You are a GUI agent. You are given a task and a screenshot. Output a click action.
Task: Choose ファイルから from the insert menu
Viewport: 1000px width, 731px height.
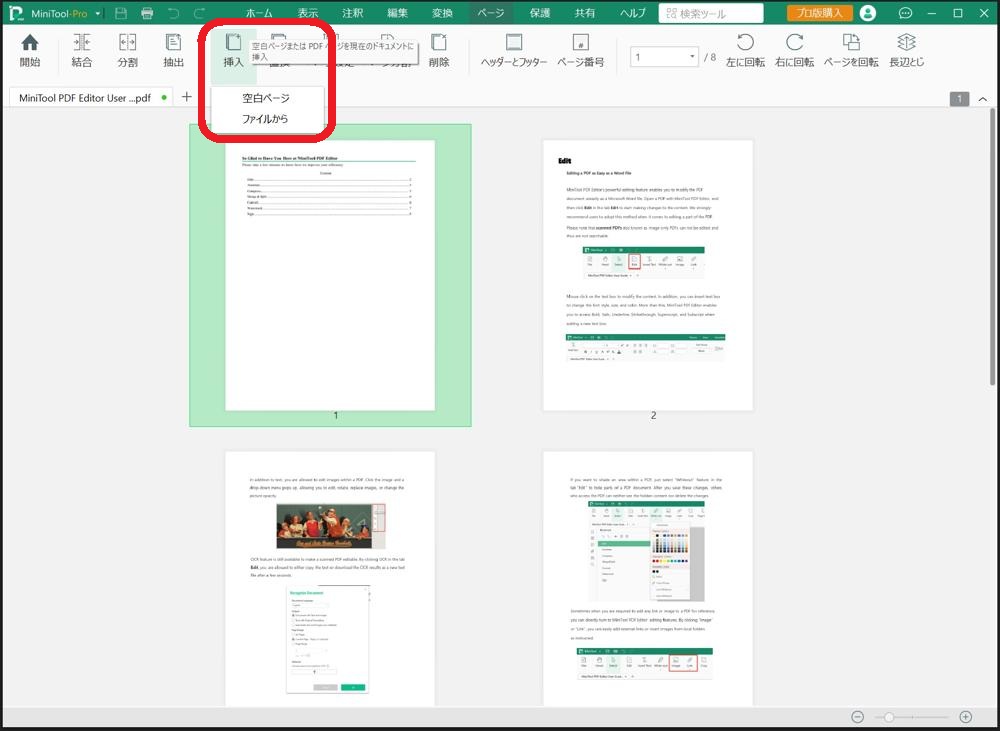(x=265, y=119)
